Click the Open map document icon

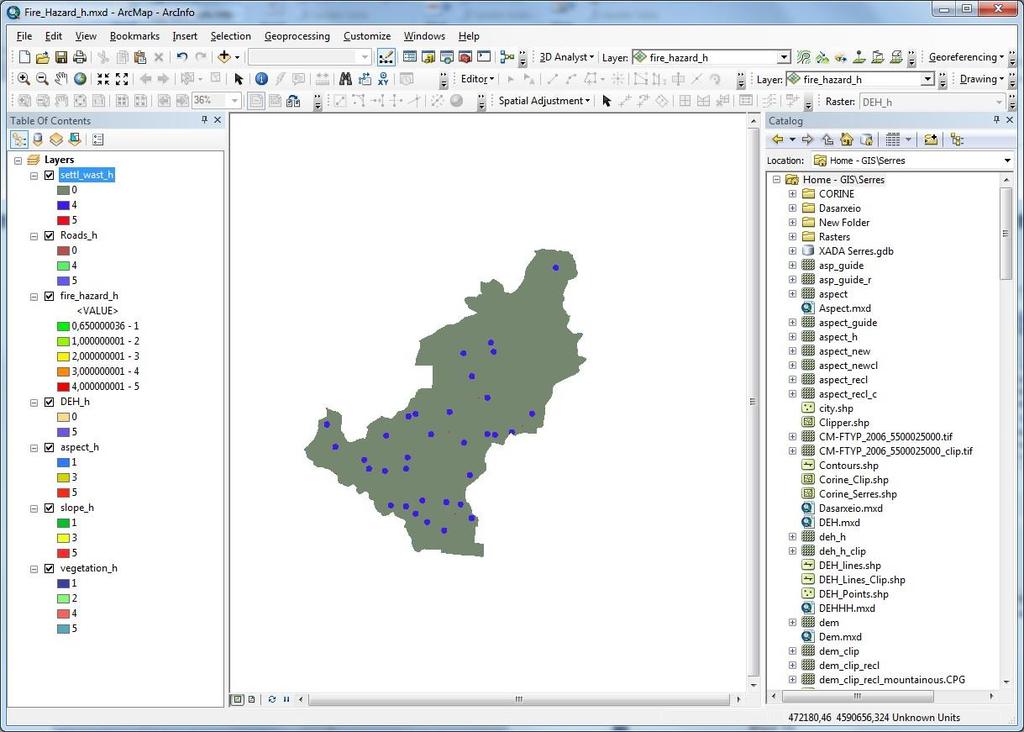42,57
